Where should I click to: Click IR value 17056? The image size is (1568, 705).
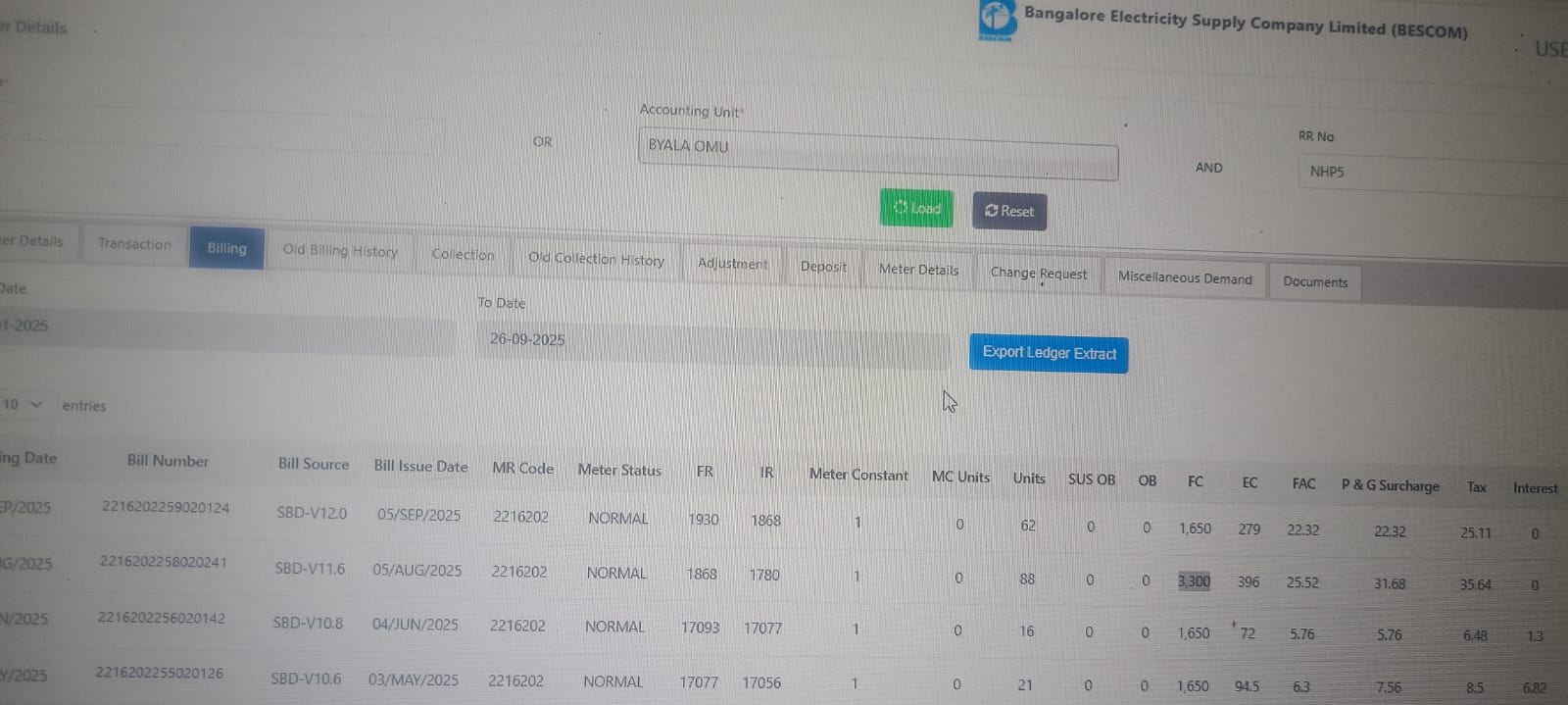click(x=760, y=682)
